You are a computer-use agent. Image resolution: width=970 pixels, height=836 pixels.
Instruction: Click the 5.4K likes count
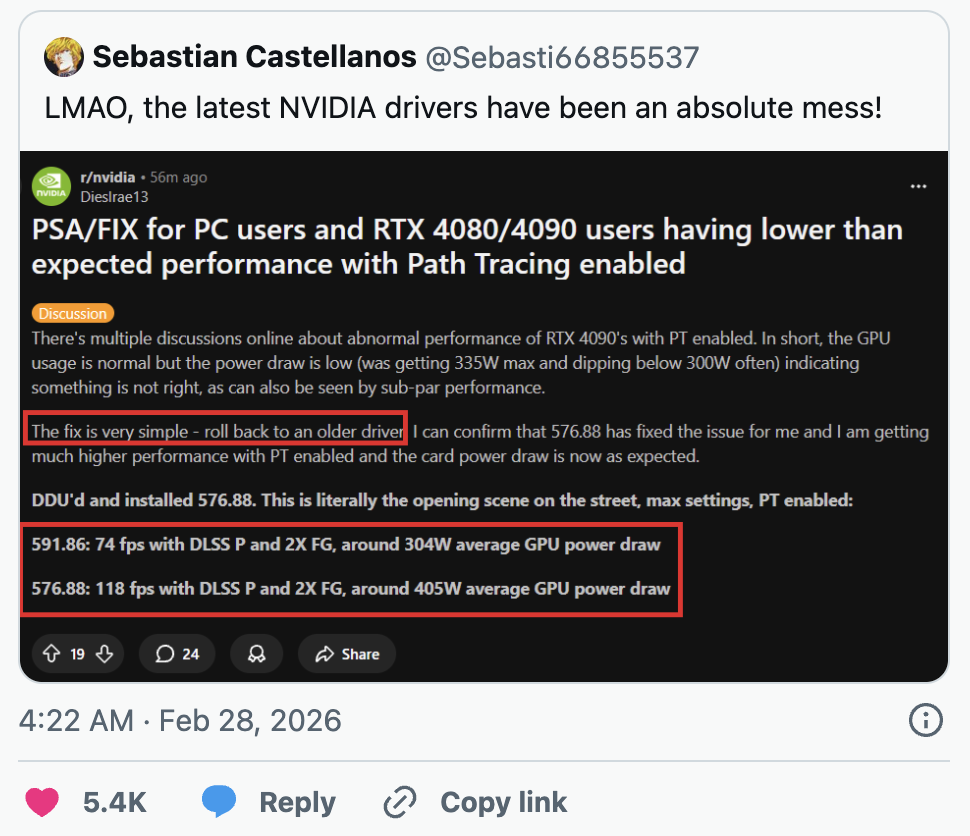(115, 801)
